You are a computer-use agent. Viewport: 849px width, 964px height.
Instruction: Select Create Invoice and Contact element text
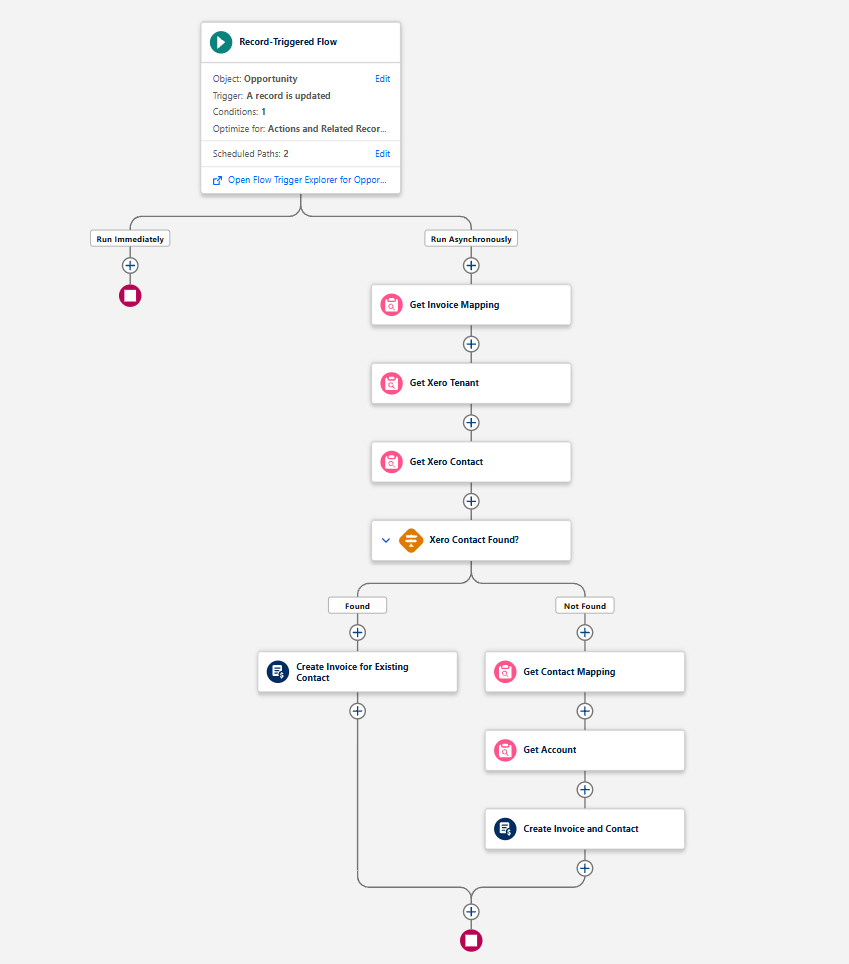click(581, 829)
